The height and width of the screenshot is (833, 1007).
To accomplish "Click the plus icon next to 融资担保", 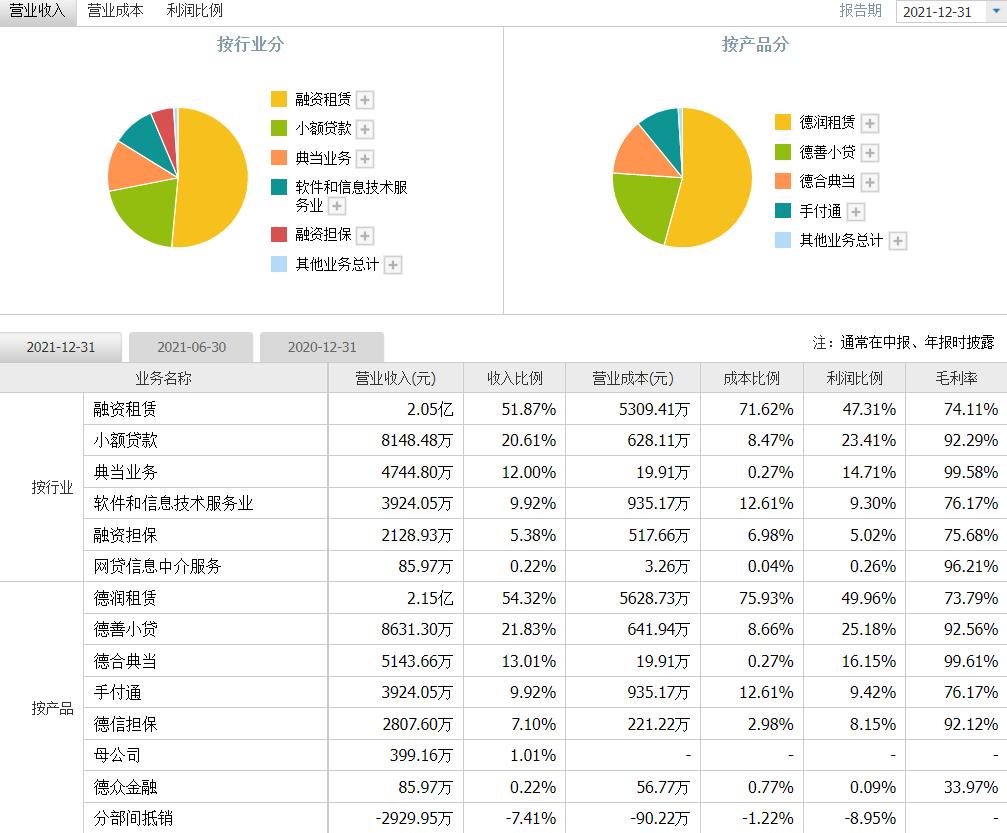I will pos(366,234).
